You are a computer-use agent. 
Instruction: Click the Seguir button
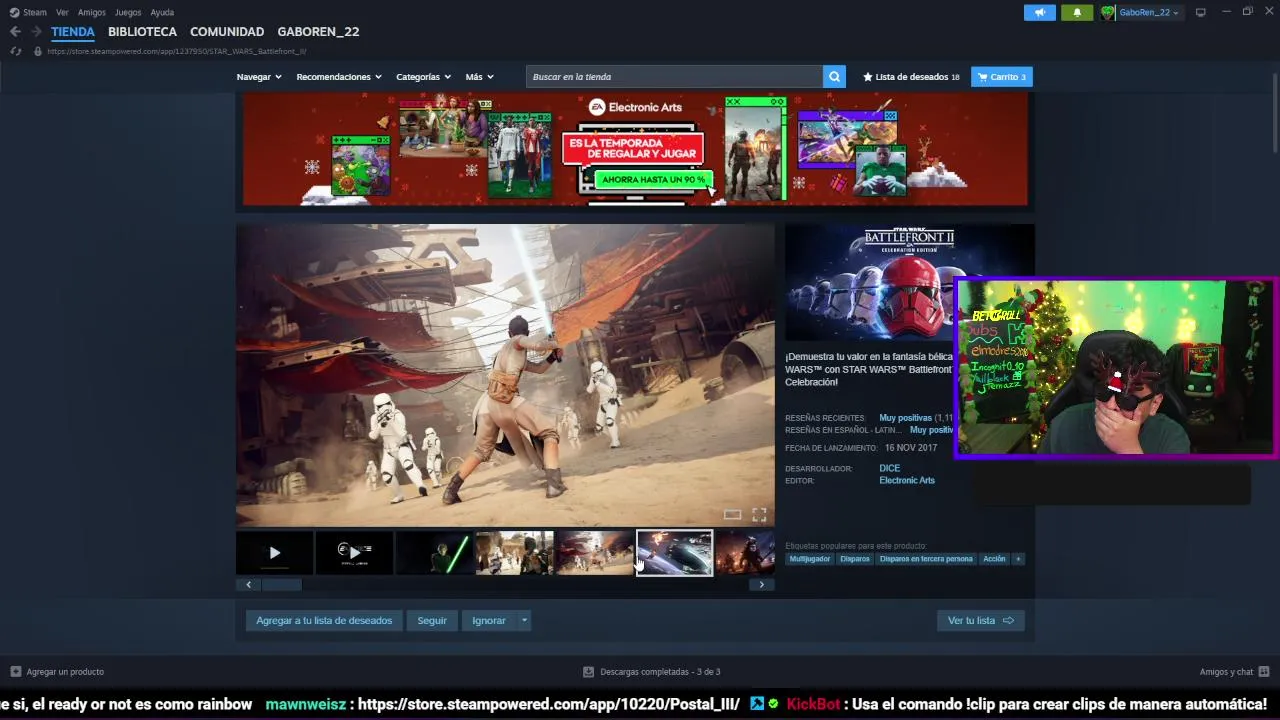tap(432, 621)
